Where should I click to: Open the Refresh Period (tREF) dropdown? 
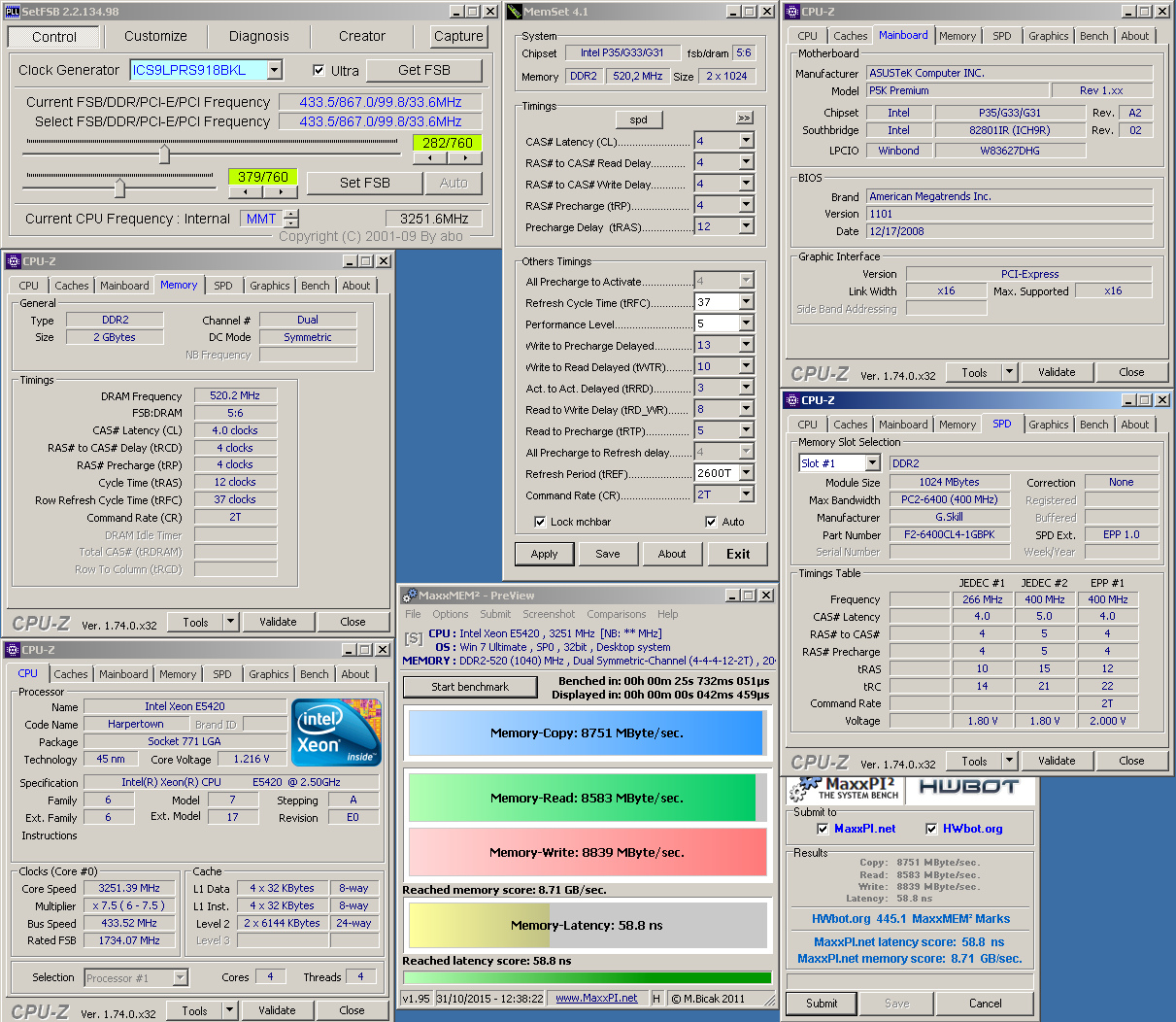(x=746, y=473)
